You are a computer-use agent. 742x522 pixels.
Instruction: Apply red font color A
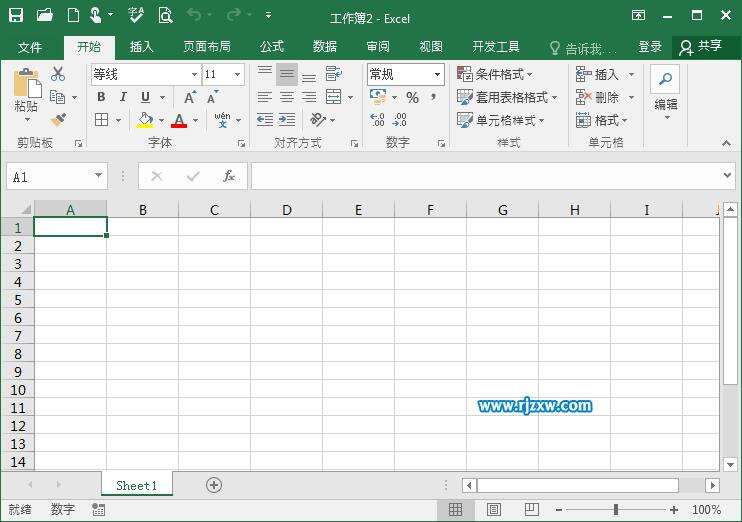[179, 120]
